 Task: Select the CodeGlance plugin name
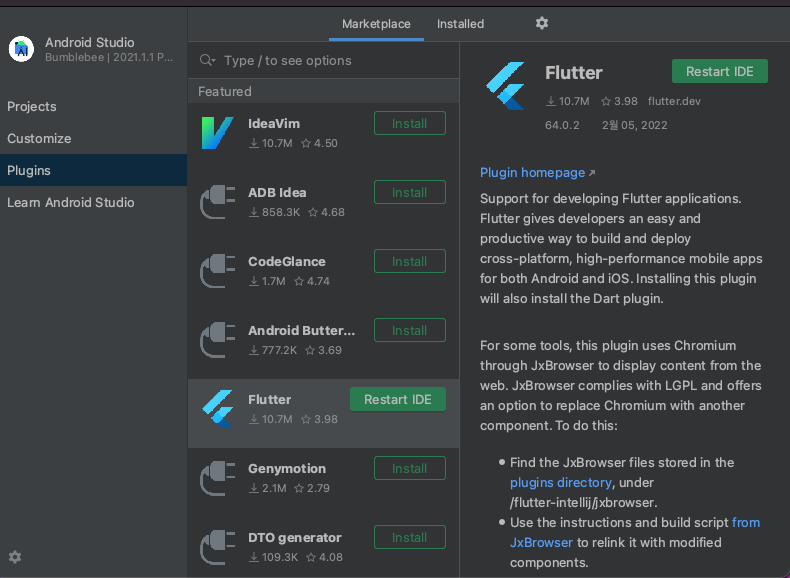tap(287, 262)
